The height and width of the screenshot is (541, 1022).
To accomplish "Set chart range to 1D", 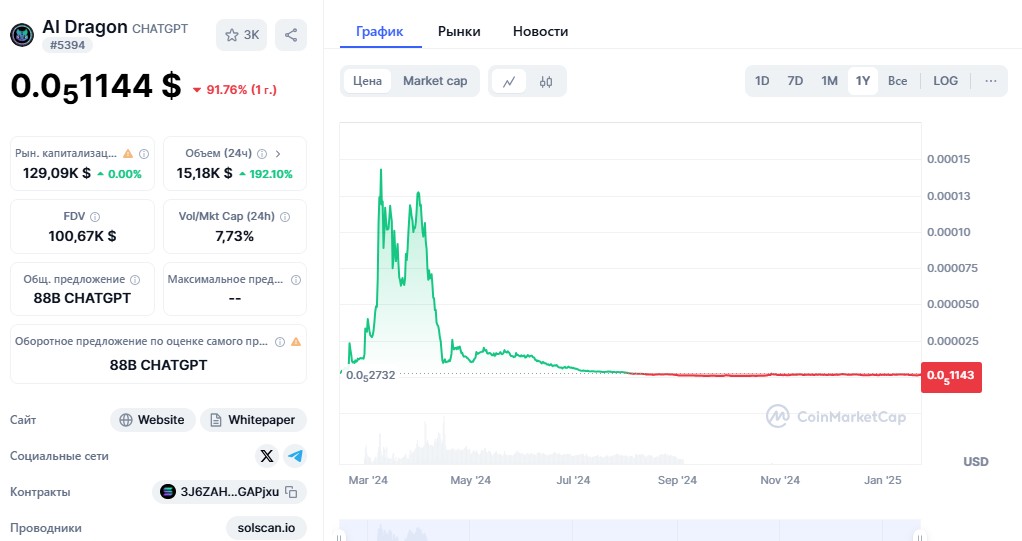I will pyautogui.click(x=762, y=81).
